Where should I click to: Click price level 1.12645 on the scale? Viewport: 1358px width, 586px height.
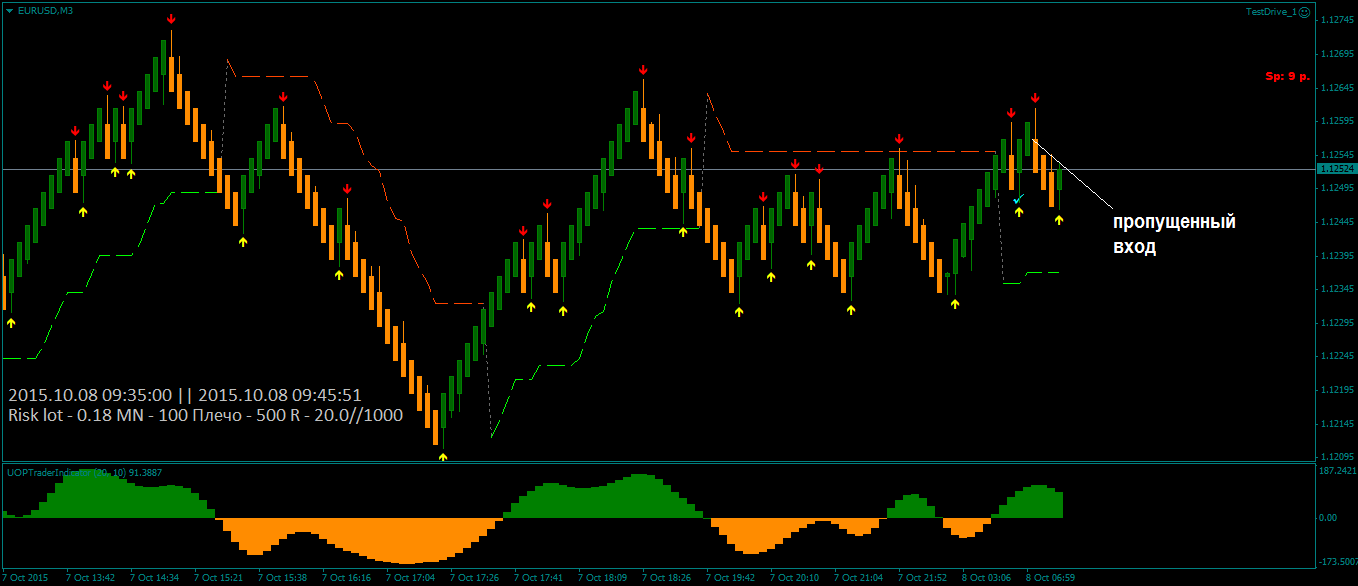(x=1337, y=88)
